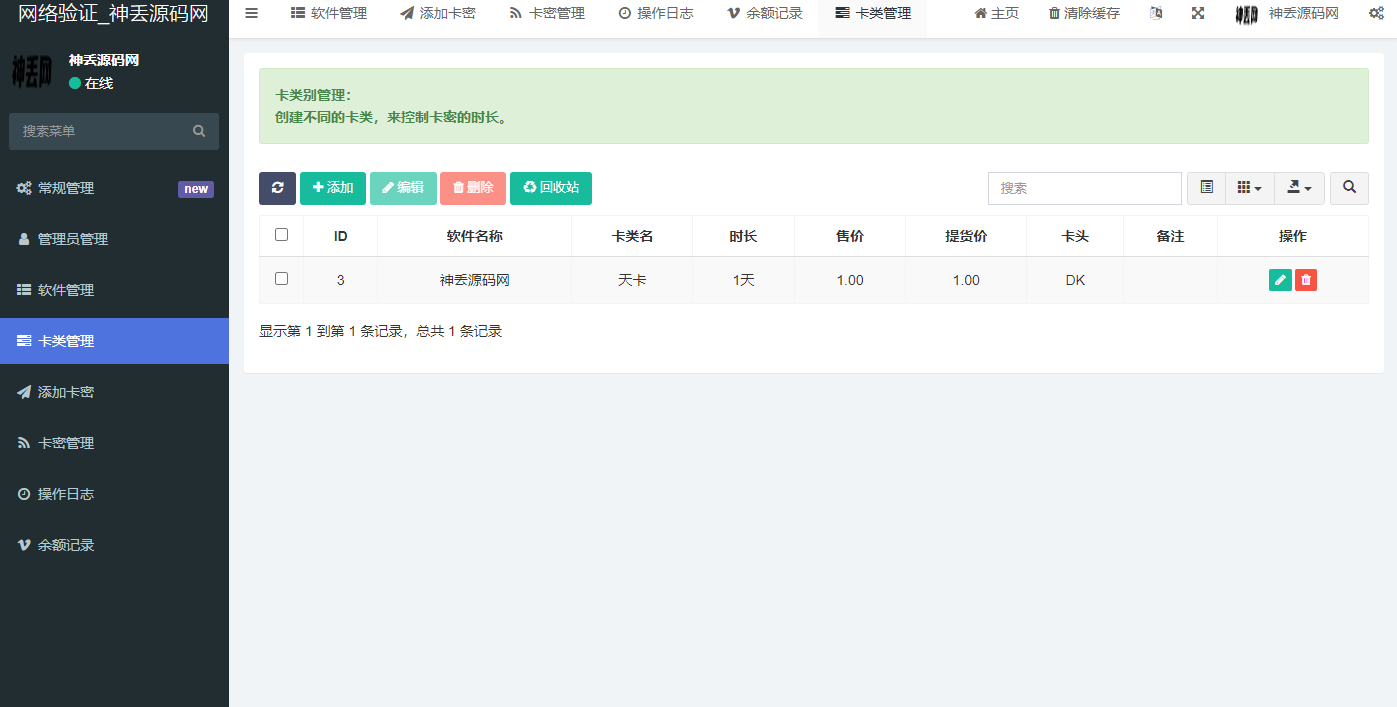This screenshot has width=1397, height=707.
Task: Click 清除缓存 in the top navbar
Action: (1083, 13)
